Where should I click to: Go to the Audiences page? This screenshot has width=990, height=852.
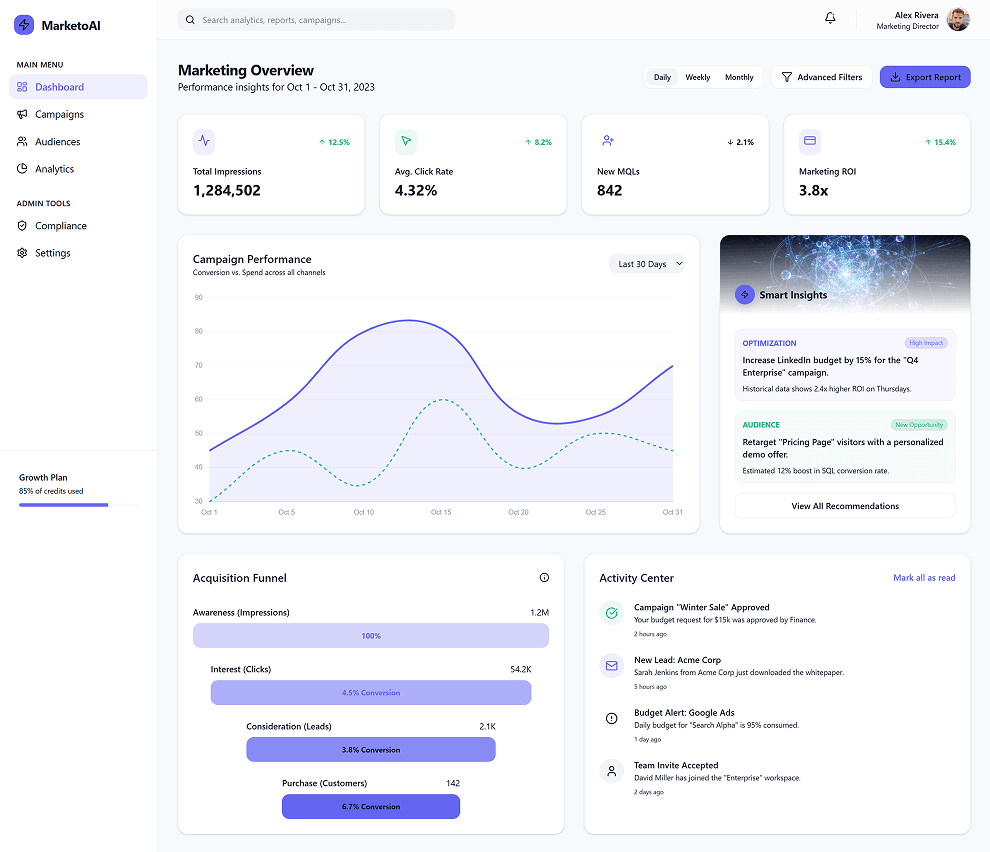(x=78, y=141)
